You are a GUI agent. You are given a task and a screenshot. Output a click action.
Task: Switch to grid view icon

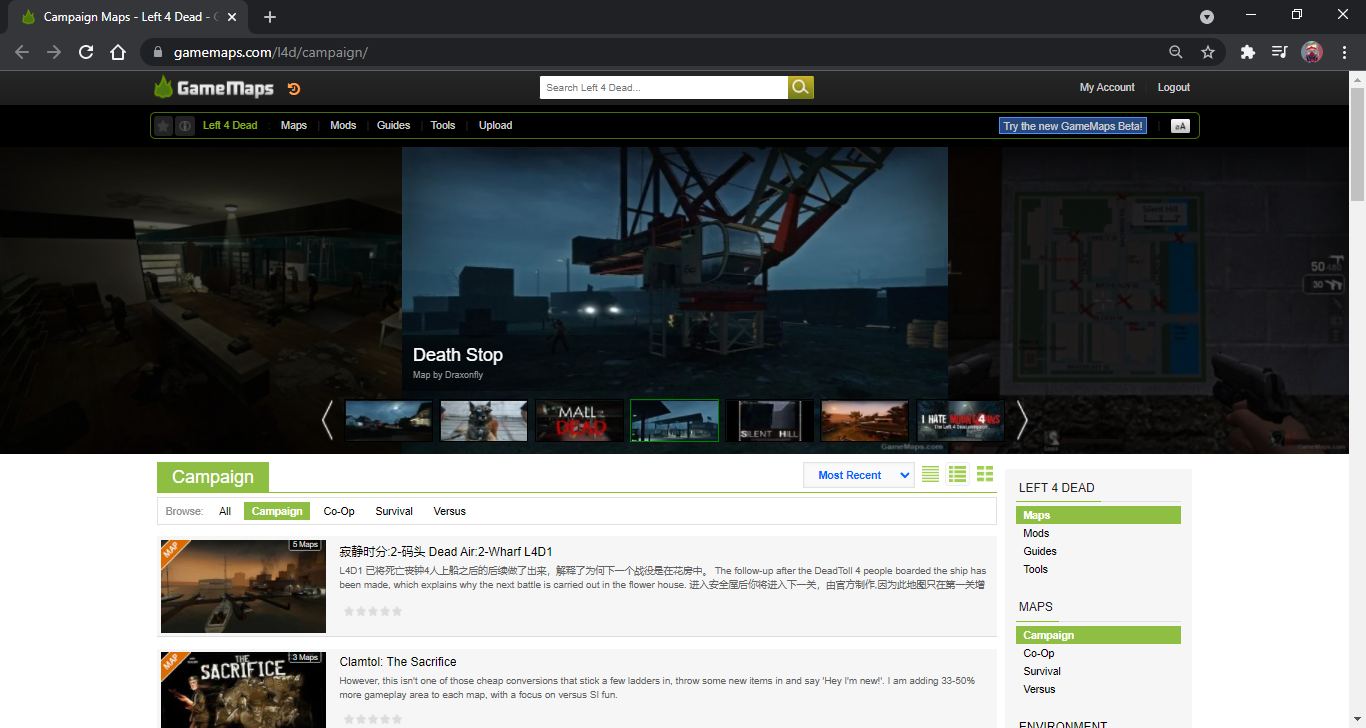985,474
